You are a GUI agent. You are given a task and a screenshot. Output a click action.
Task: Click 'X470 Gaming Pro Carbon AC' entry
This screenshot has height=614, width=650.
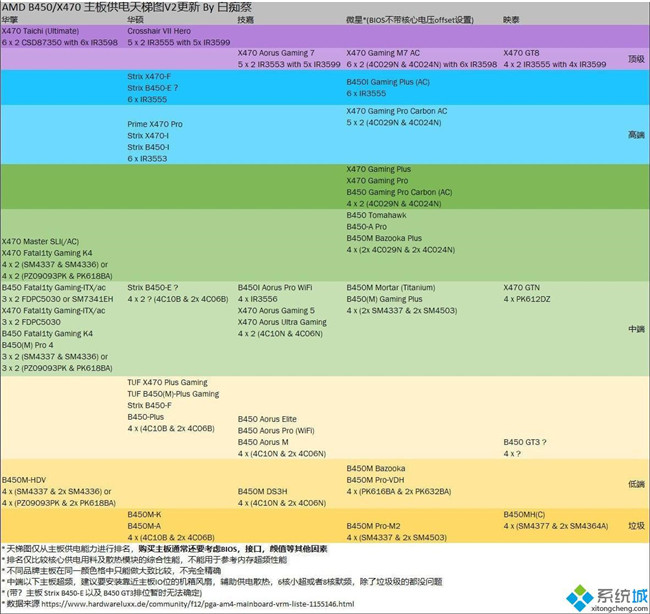click(x=397, y=111)
